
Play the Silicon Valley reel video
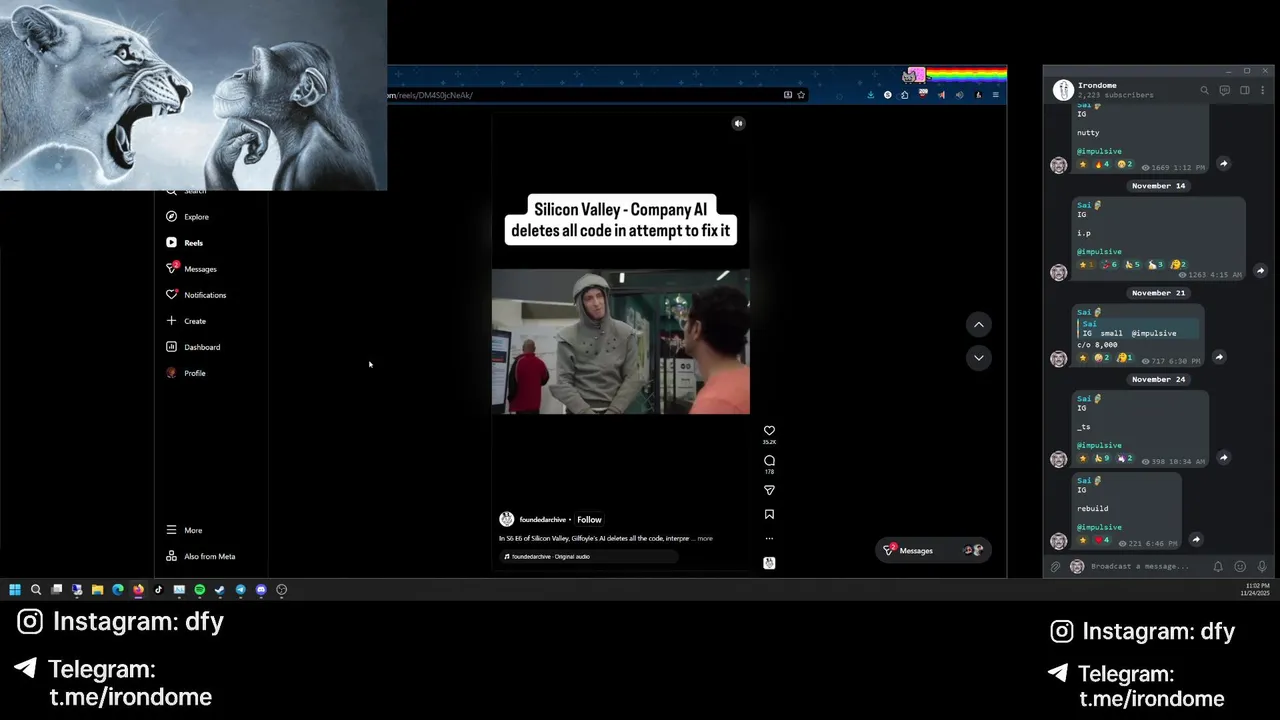[620, 341]
